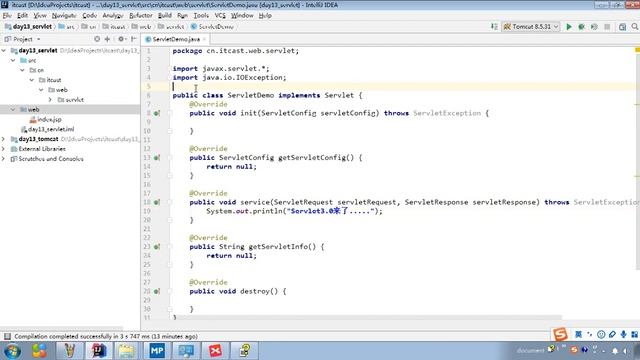Open the Build menu
The image size is (640, 360).
tap(164, 16)
